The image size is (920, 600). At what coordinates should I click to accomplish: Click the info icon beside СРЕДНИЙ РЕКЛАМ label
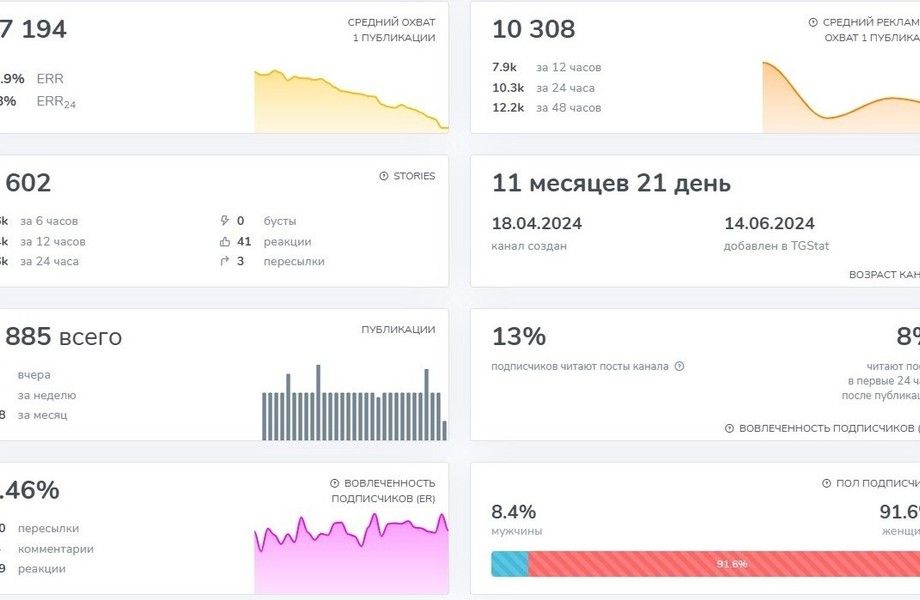pyautogui.click(x=813, y=22)
